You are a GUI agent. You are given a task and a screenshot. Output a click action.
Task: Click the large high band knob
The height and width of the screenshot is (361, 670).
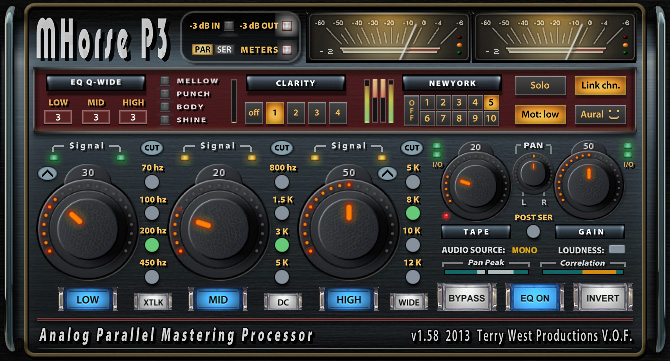tap(349, 229)
